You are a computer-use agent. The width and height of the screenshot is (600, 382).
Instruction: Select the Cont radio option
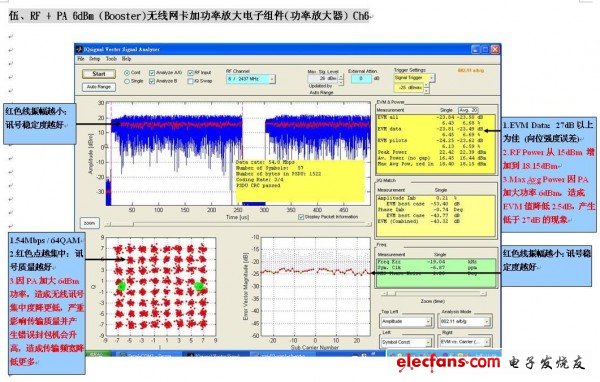[127, 73]
